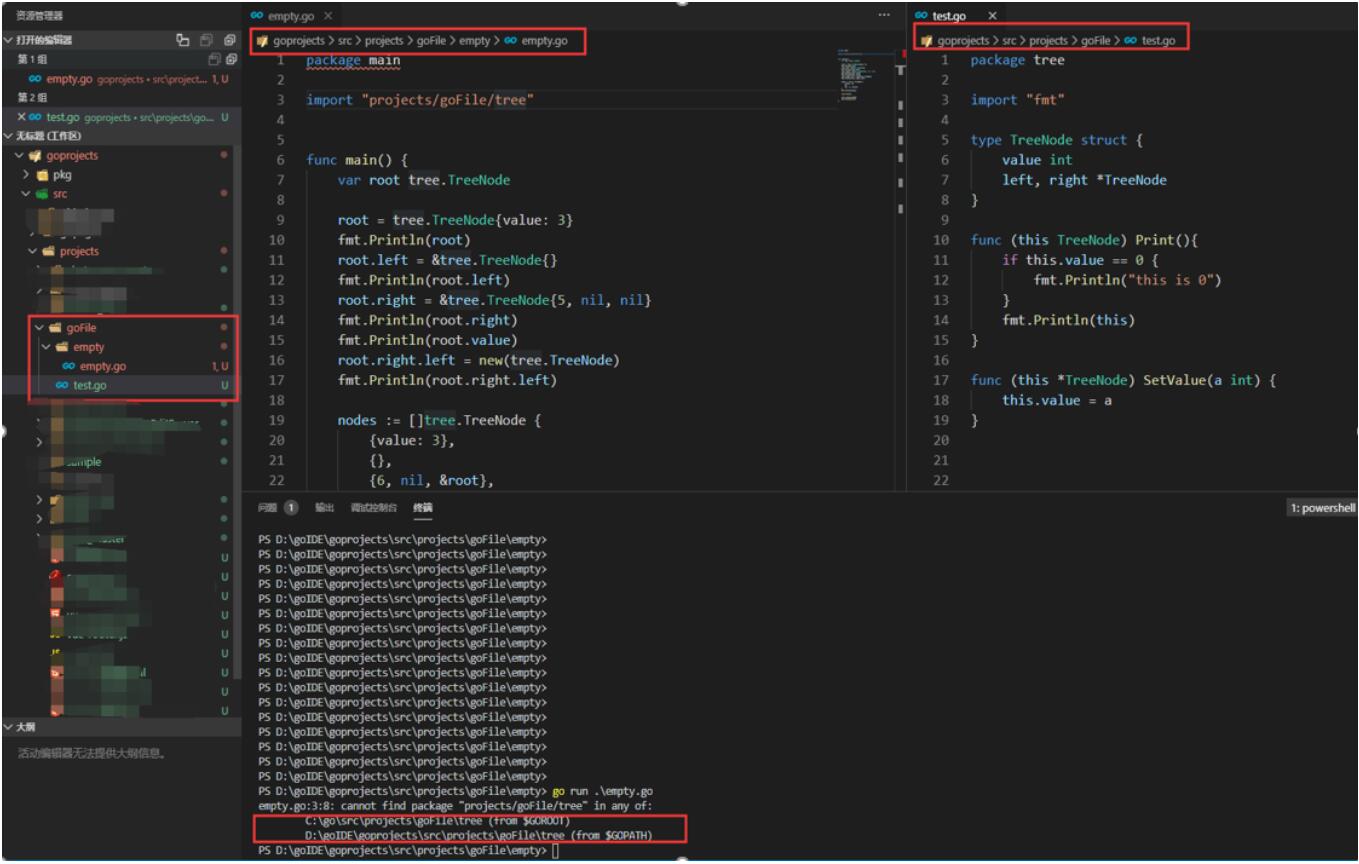Viewport: 1359px width, 864px height.
Task: Open the 输出 output panel tab
Action: point(324,508)
